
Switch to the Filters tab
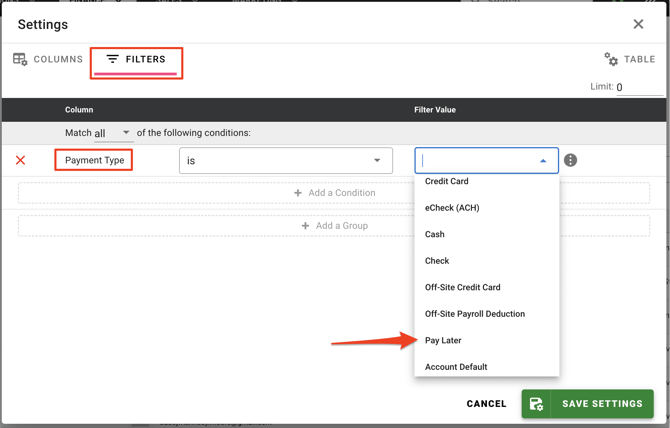136,60
